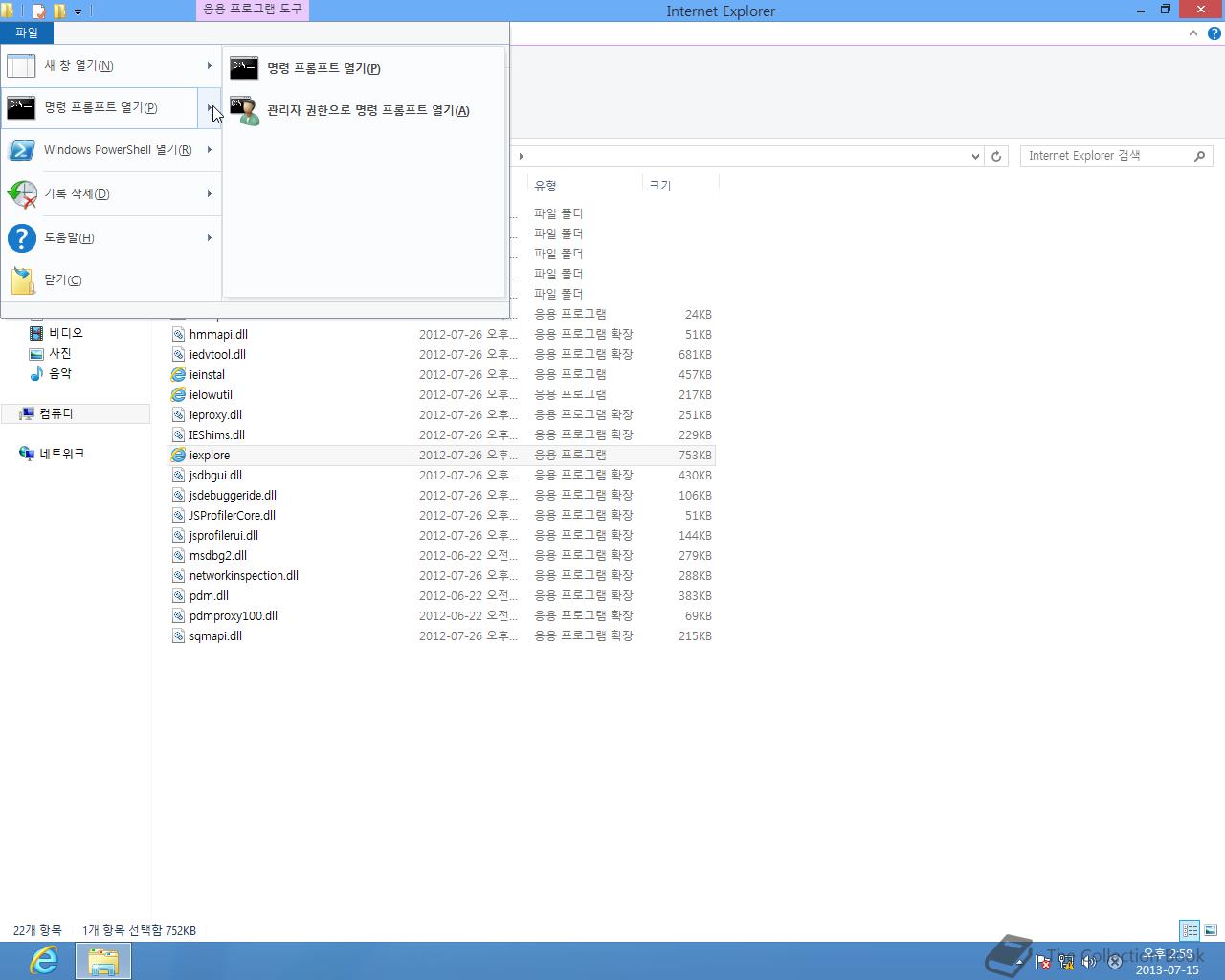Sort by the 크기 column header
The image size is (1225, 980).
click(679, 186)
